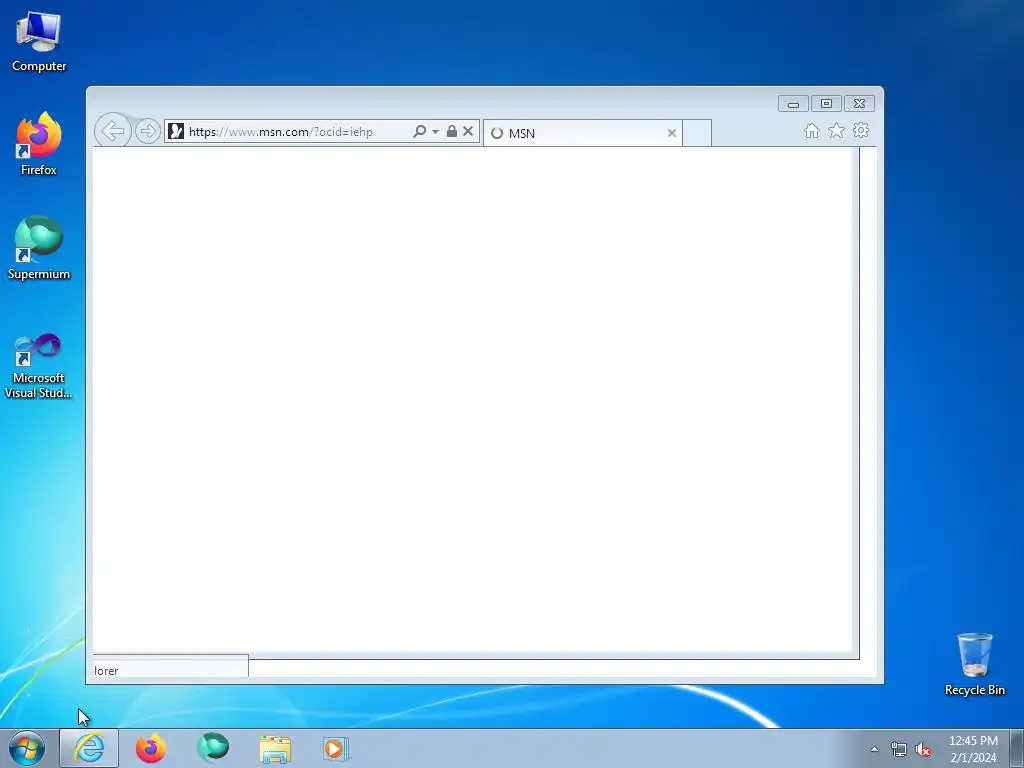Go back with the browser Back arrow
1024x768 pixels.
pyautogui.click(x=112, y=131)
